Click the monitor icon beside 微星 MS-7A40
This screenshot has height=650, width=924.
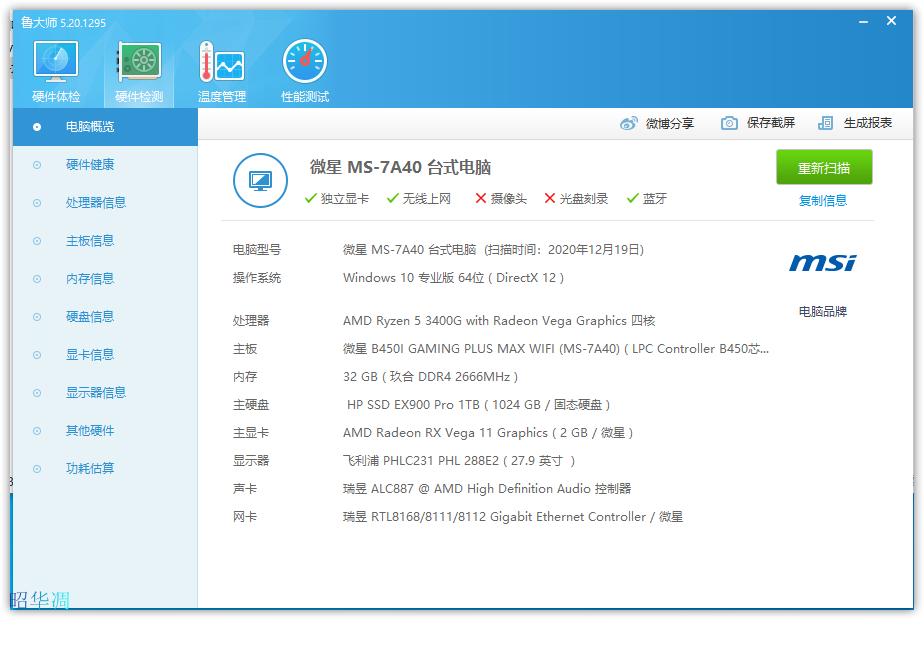pos(260,181)
